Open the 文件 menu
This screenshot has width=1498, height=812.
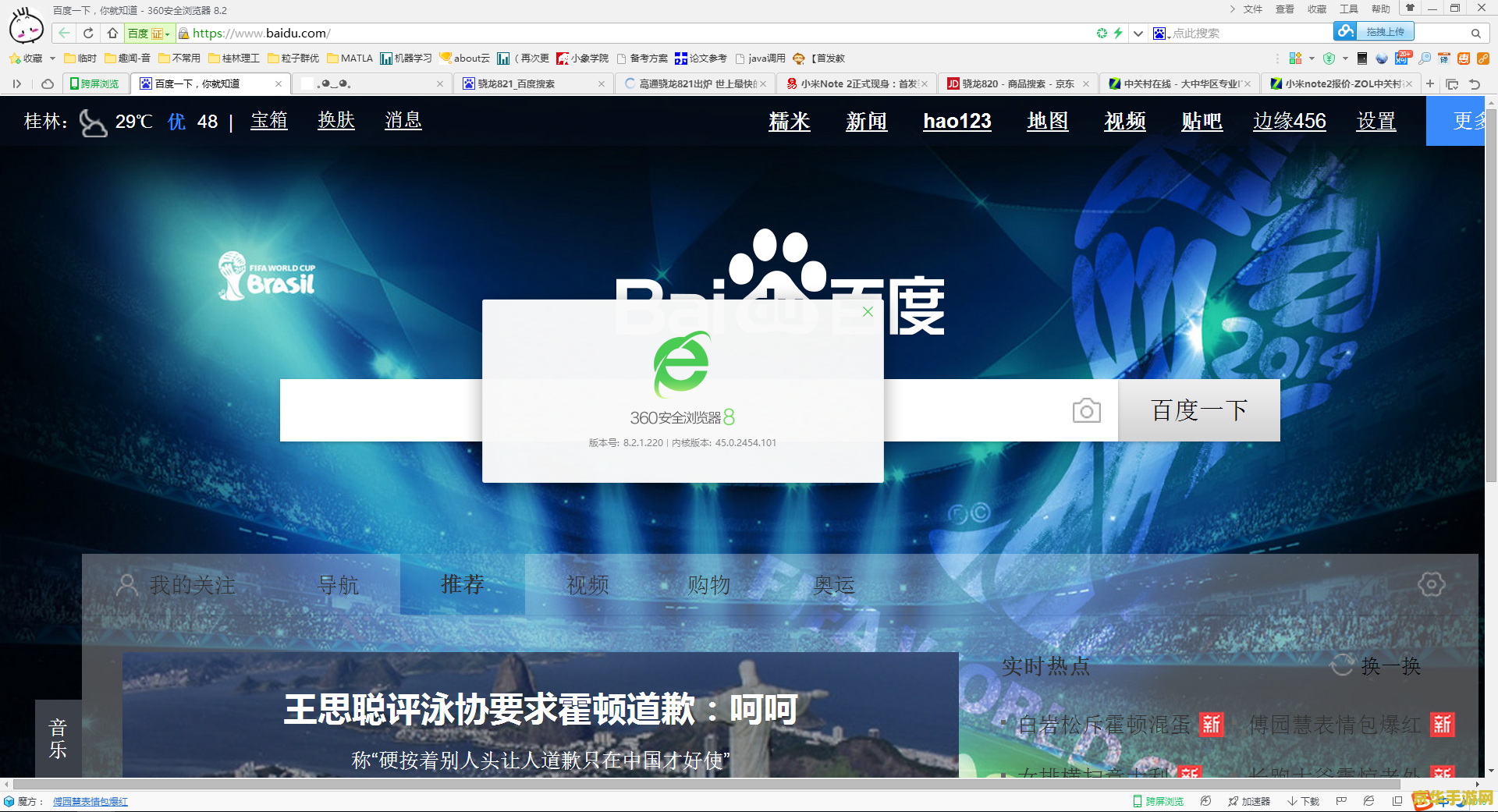tap(1252, 9)
